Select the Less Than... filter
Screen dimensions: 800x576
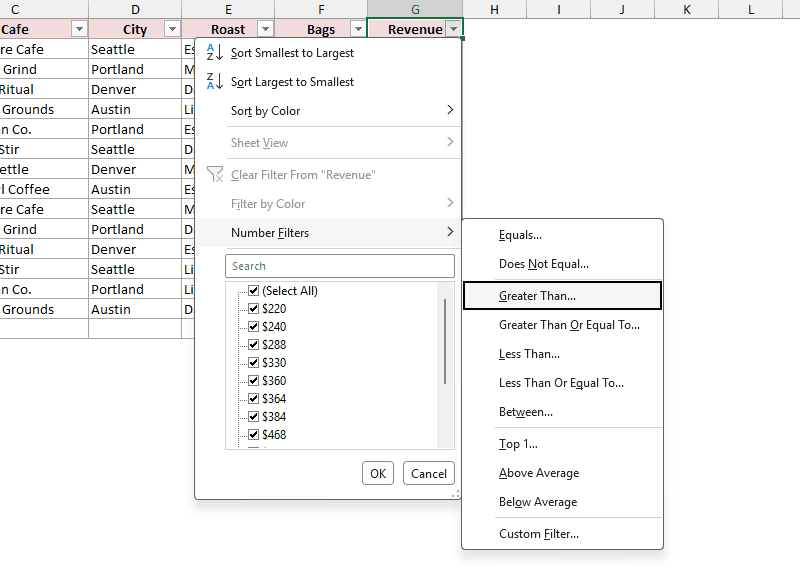coord(562,354)
